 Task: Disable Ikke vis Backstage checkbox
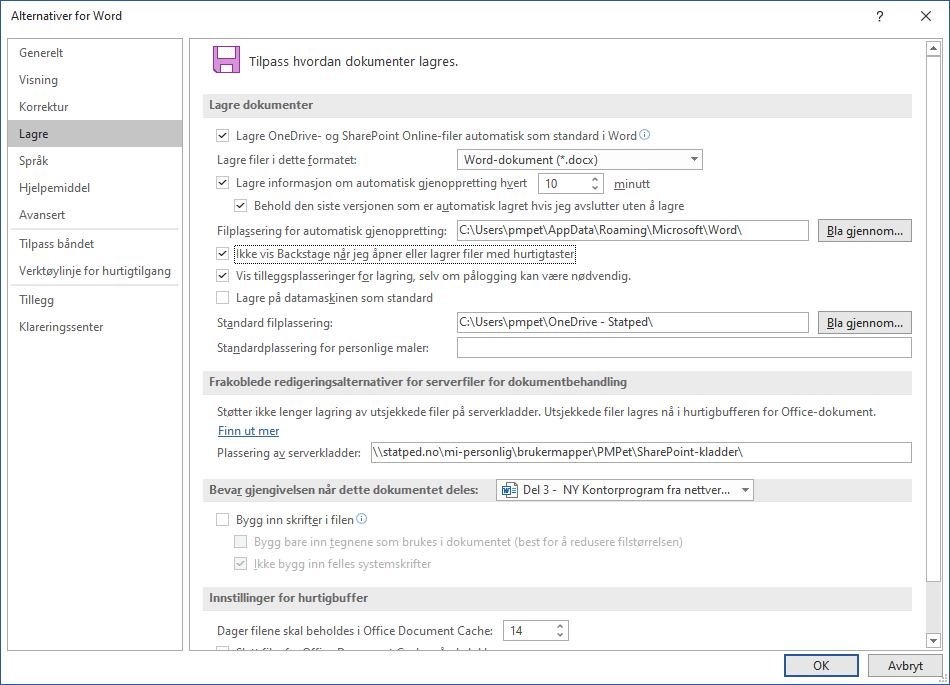[x=223, y=254]
